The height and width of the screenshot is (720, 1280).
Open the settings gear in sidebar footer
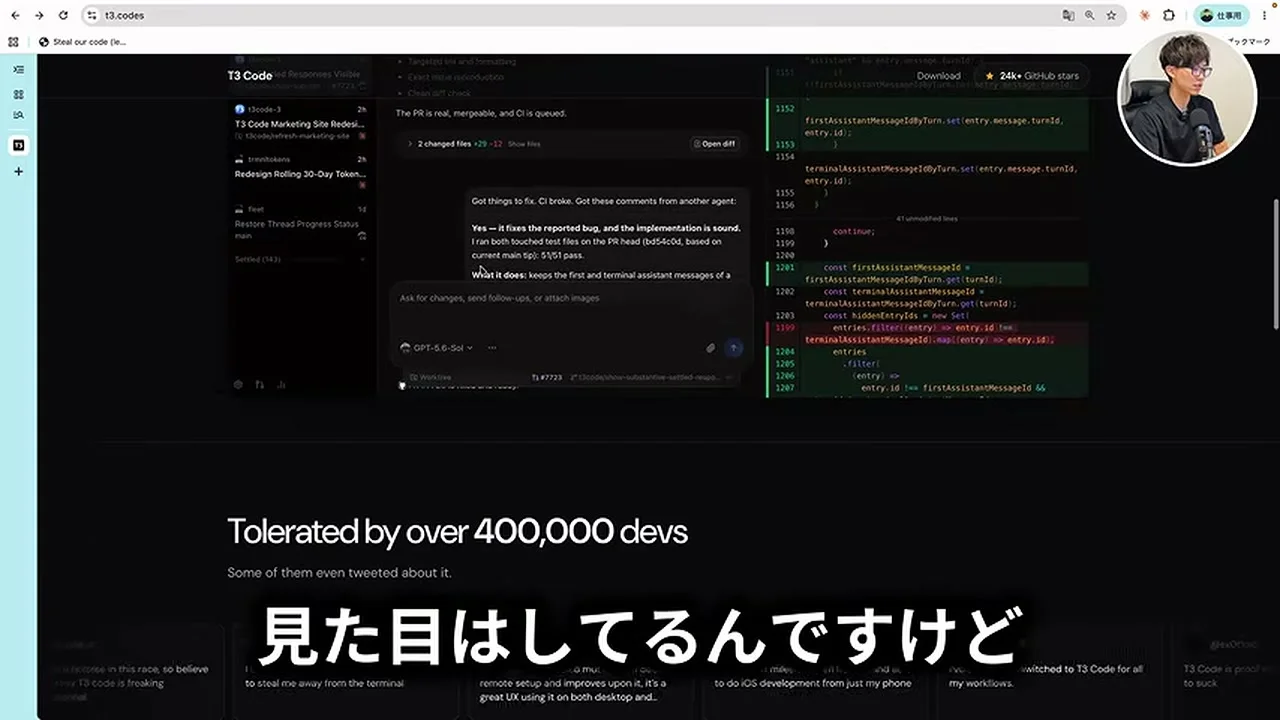point(238,384)
